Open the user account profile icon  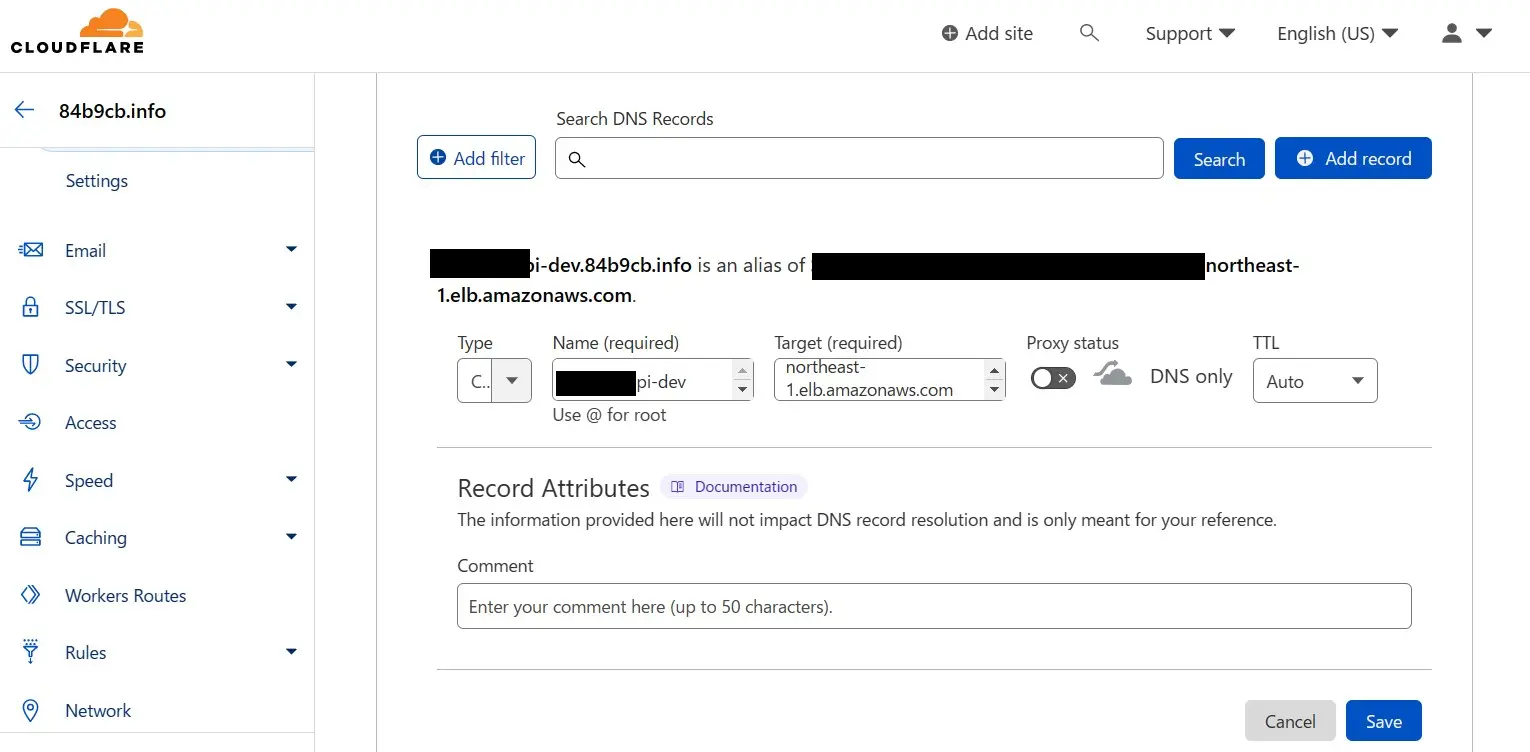click(x=1465, y=33)
